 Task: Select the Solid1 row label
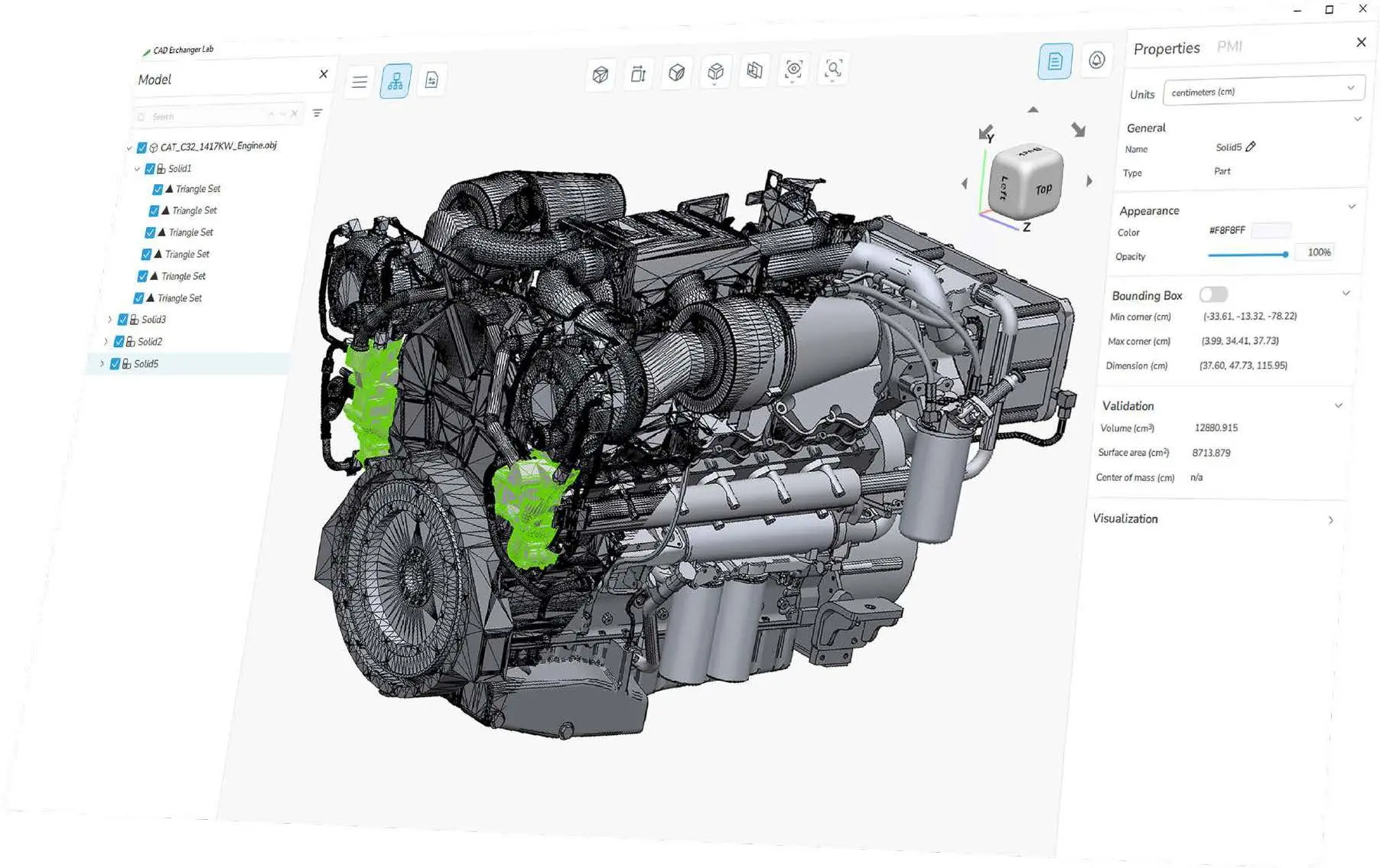180,168
